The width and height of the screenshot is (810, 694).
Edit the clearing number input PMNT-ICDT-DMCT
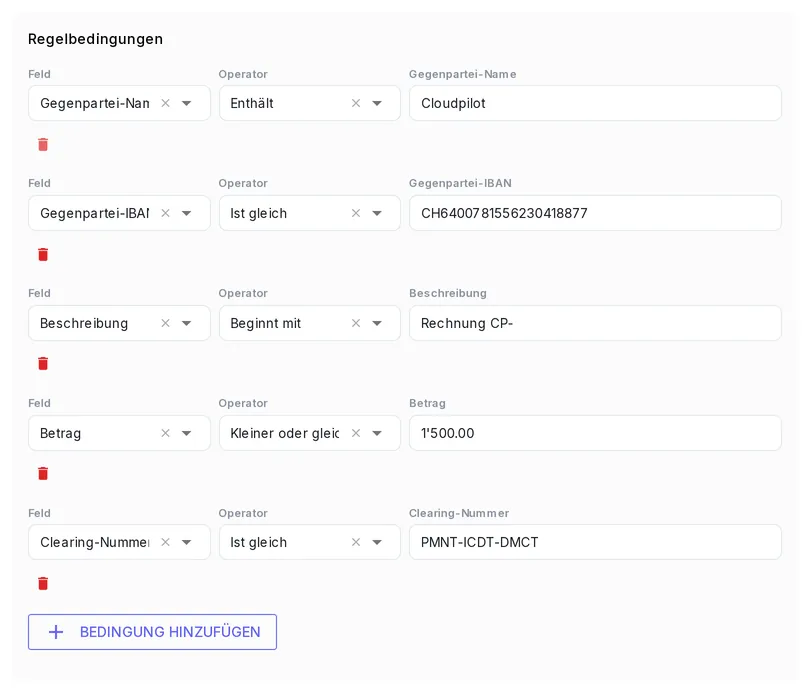[595, 542]
